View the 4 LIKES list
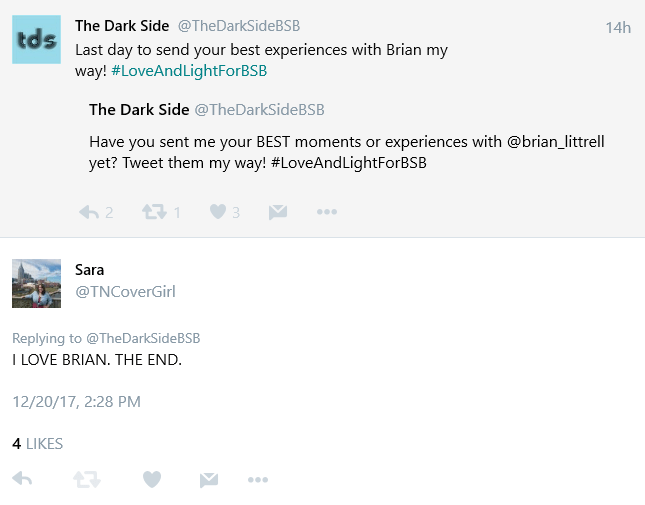The width and height of the screenshot is (645, 505). pos(37,443)
